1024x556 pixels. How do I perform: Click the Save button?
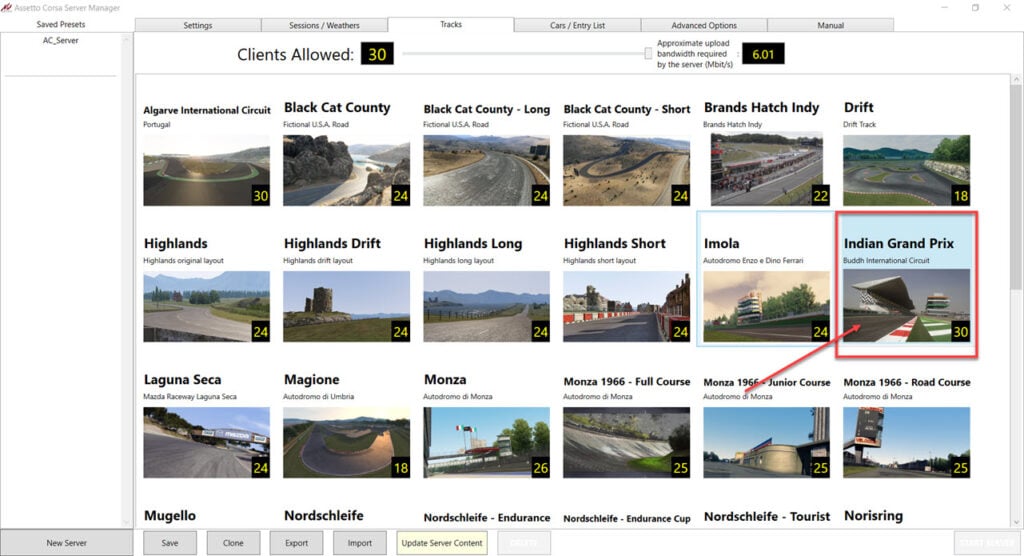[x=170, y=543]
